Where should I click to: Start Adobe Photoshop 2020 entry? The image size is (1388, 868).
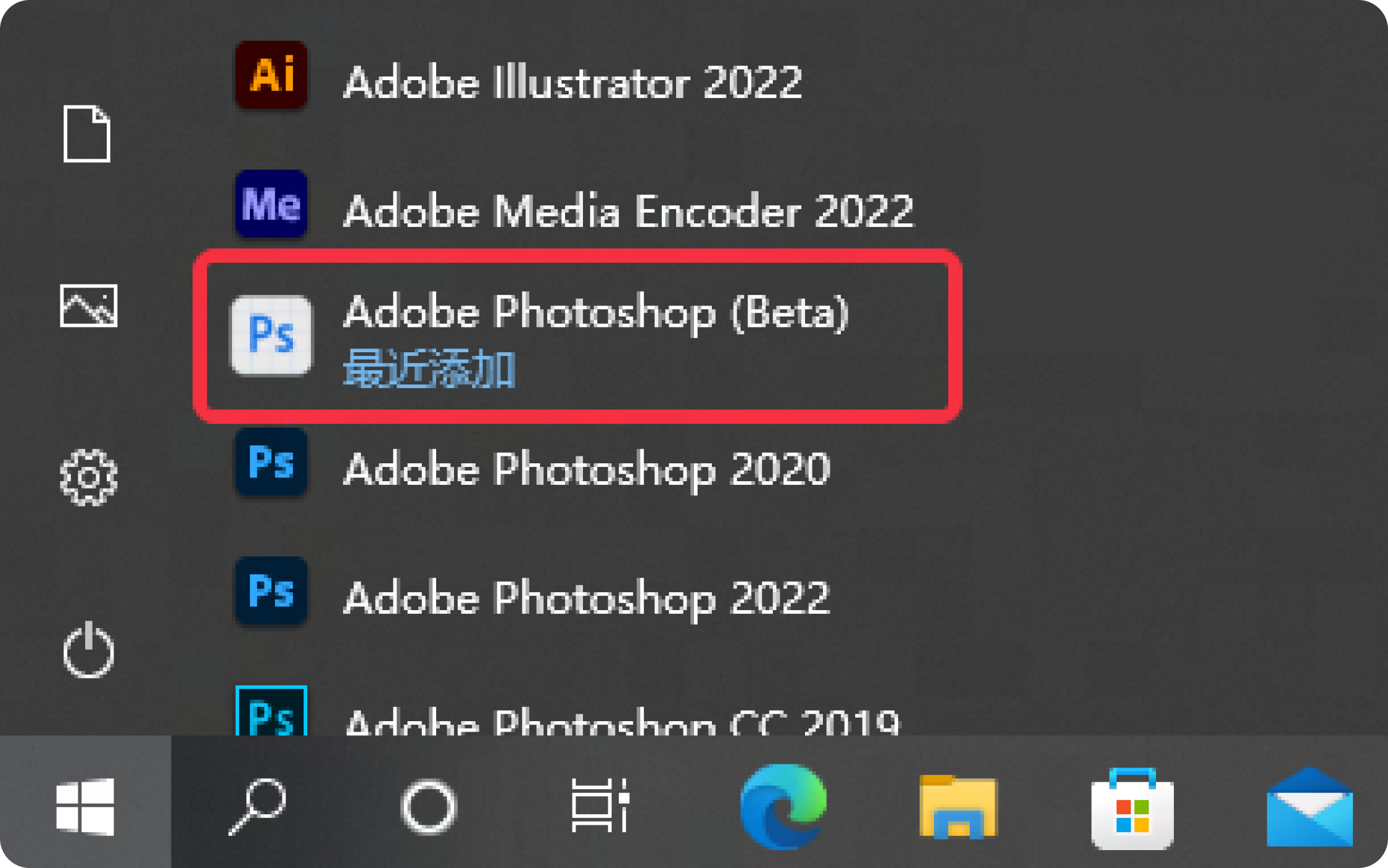point(586,469)
